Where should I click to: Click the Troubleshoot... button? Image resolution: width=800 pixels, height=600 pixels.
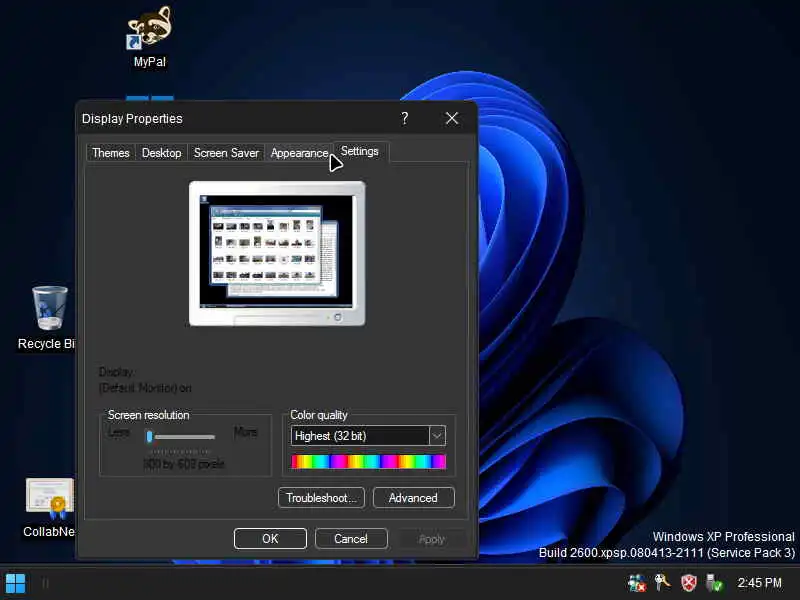[321, 497]
